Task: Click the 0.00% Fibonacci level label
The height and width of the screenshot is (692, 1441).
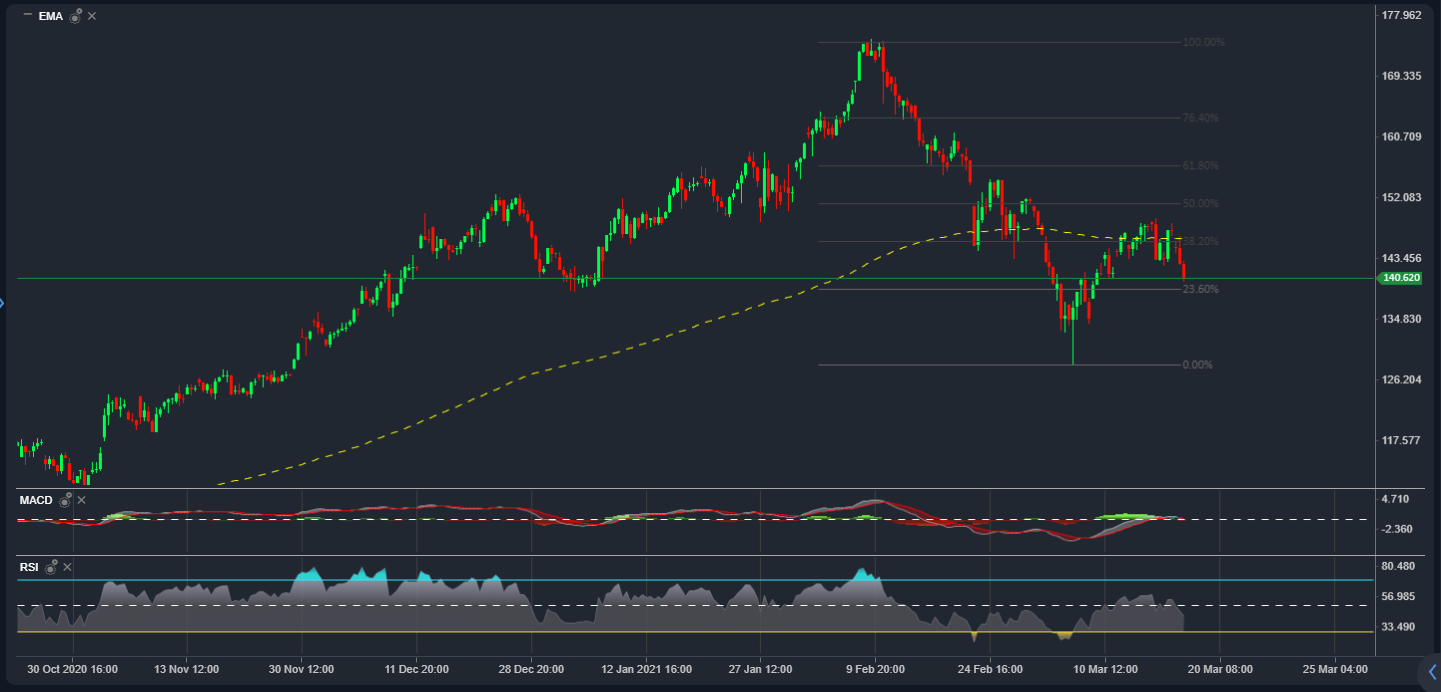Action: coord(1197,365)
